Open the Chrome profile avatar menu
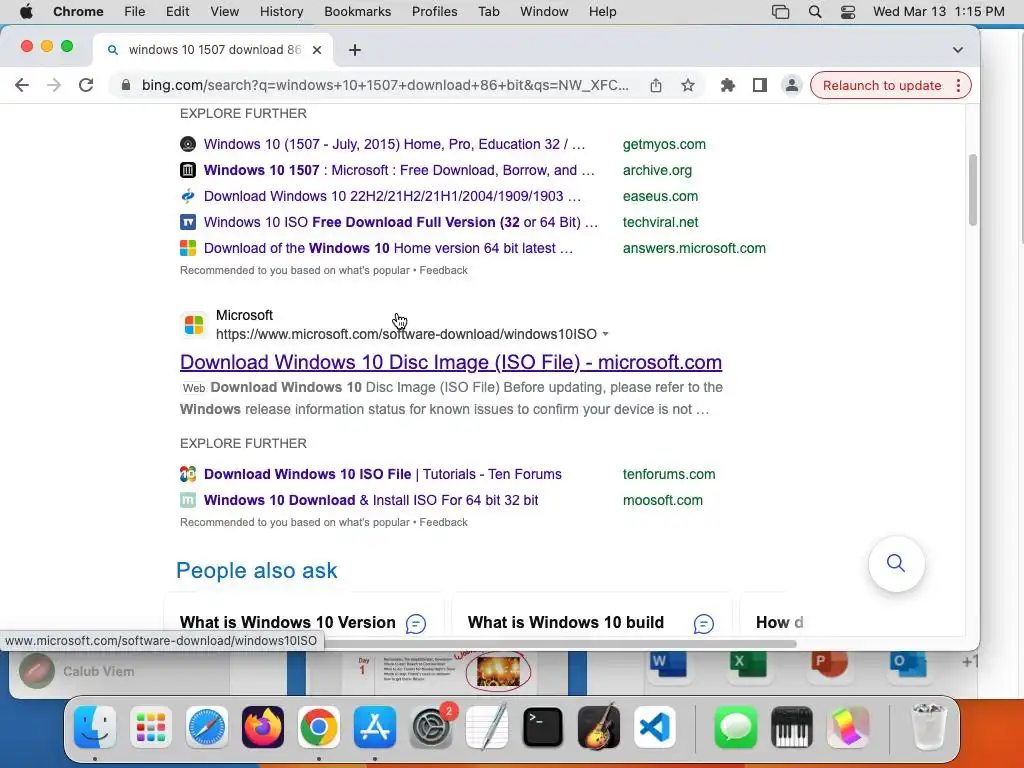This screenshot has width=1024, height=768. click(792, 85)
